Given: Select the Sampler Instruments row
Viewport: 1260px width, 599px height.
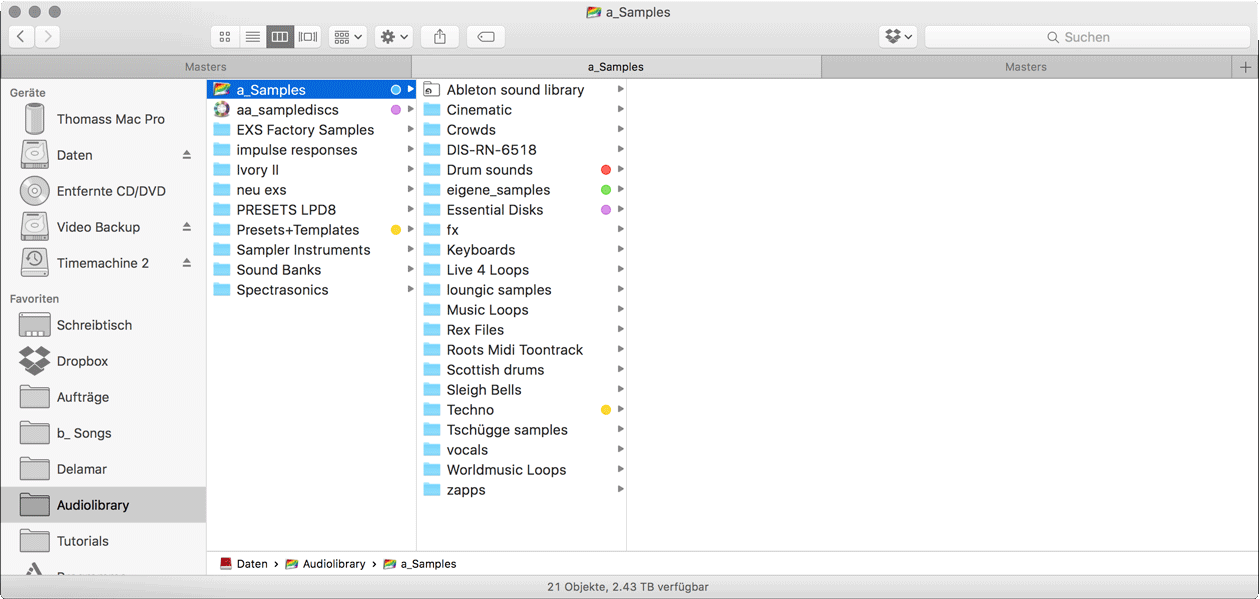Looking at the screenshot, I should (311, 250).
